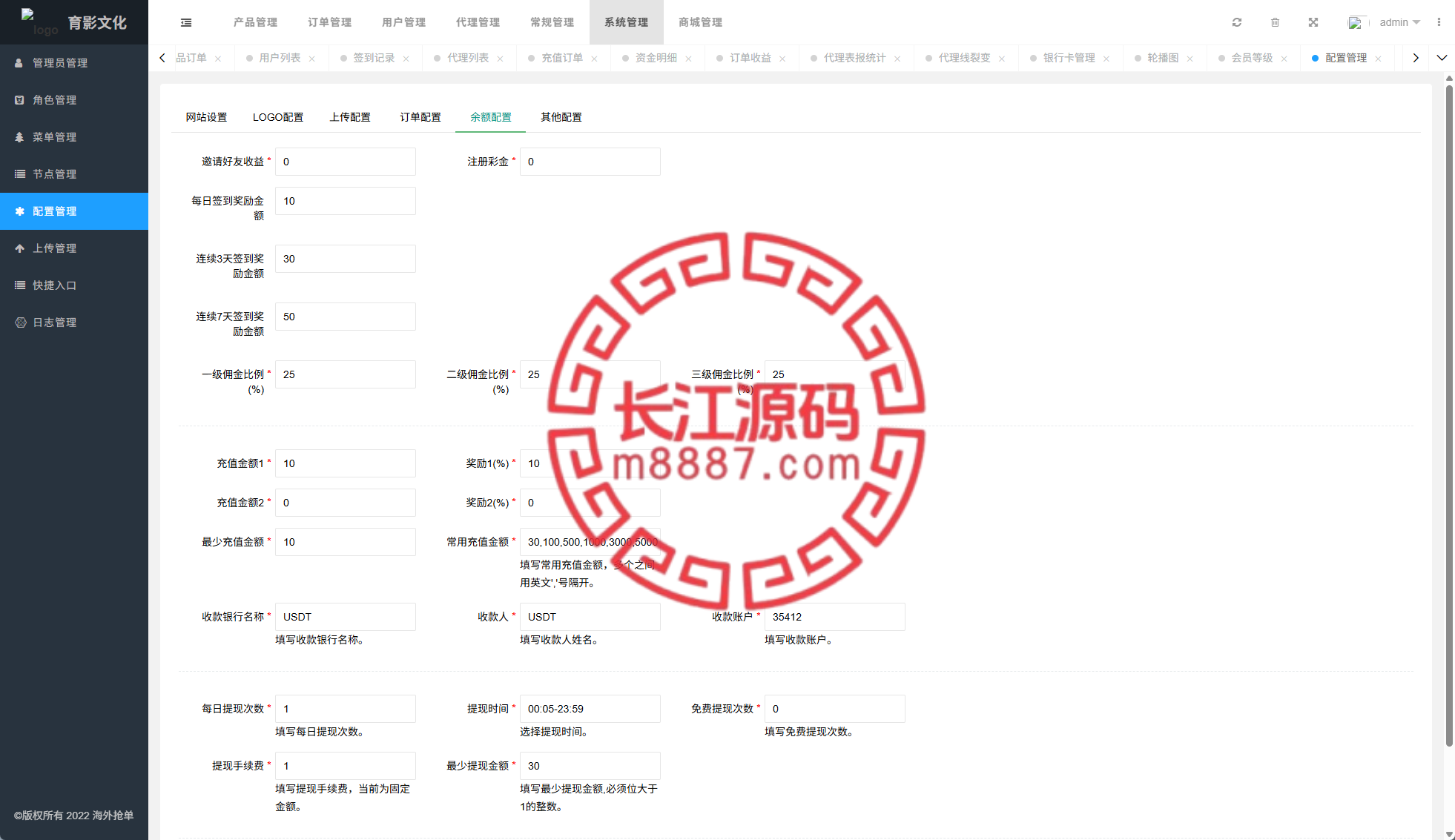Click the 育影文化 logo title
Viewport: 1455px width, 840px height.
[97, 23]
